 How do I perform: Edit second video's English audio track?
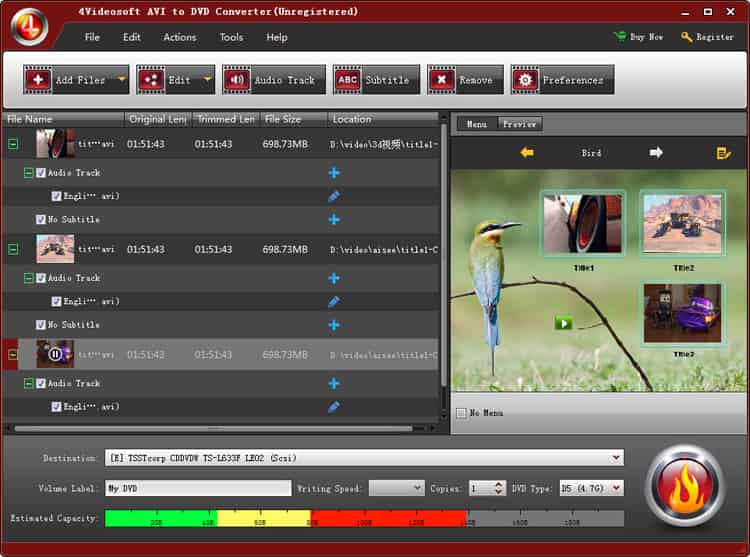334,301
